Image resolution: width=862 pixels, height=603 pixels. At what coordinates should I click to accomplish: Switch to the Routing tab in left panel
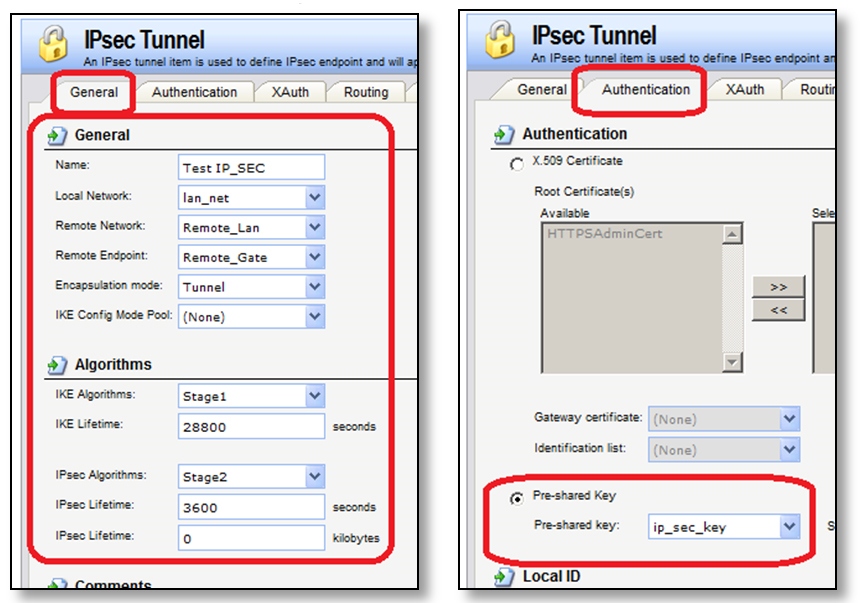pos(366,92)
